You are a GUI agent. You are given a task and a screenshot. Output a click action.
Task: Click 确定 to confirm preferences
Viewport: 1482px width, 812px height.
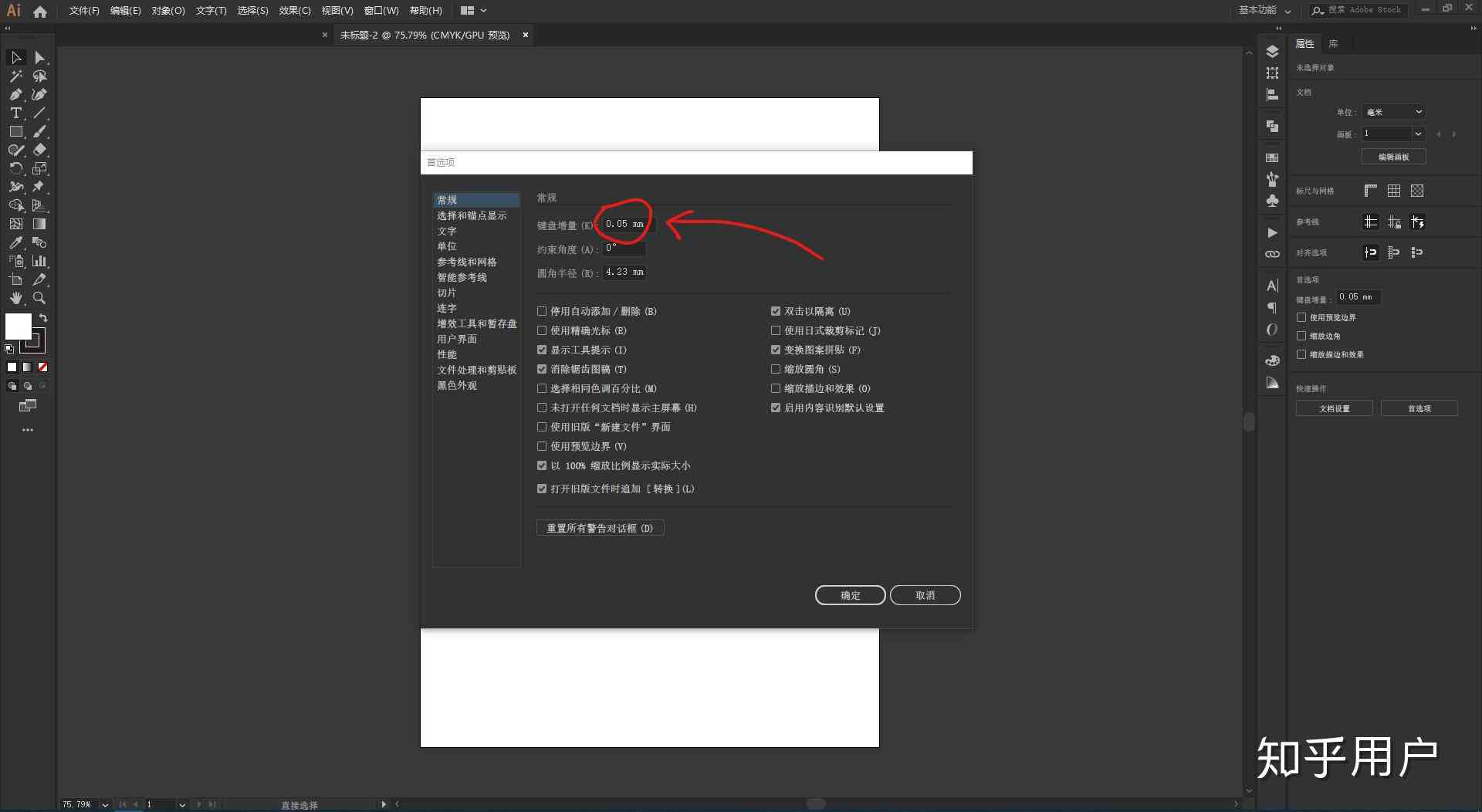tap(850, 595)
